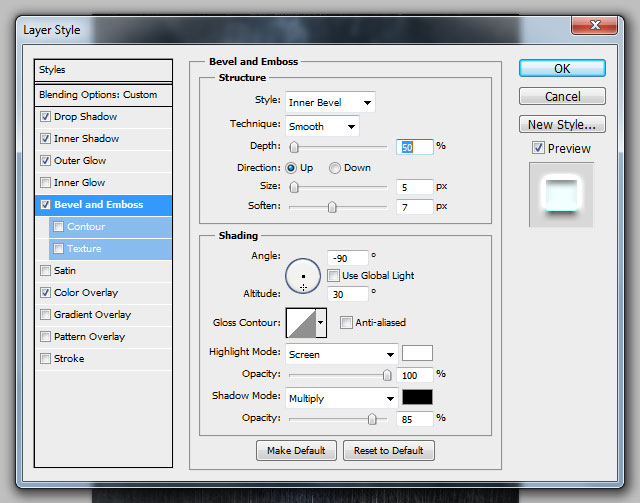The image size is (640, 503).
Task: Toggle the Drop Shadow checkbox
Action: [45, 117]
